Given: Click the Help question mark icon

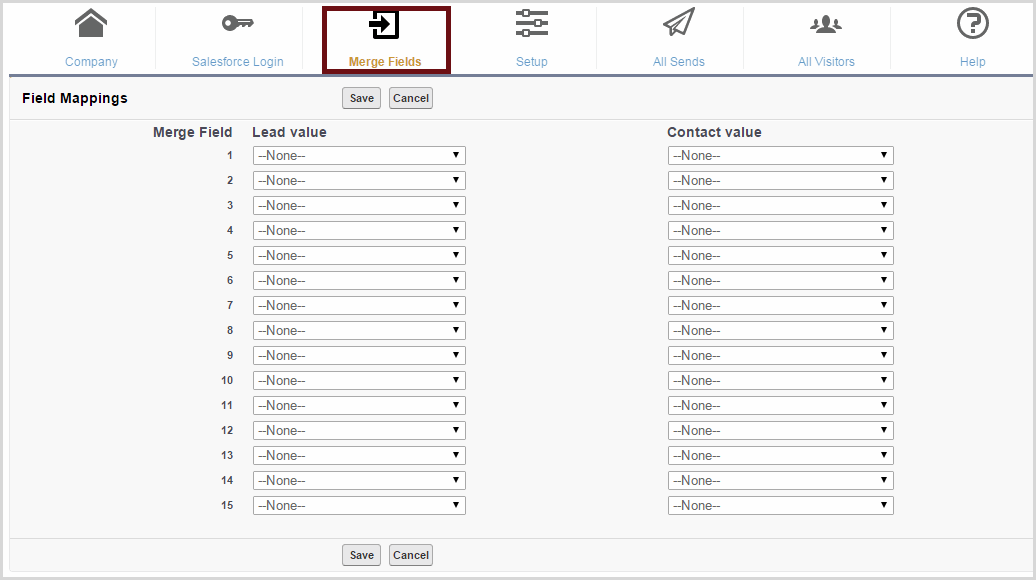Looking at the screenshot, I should pyautogui.click(x=972, y=23).
